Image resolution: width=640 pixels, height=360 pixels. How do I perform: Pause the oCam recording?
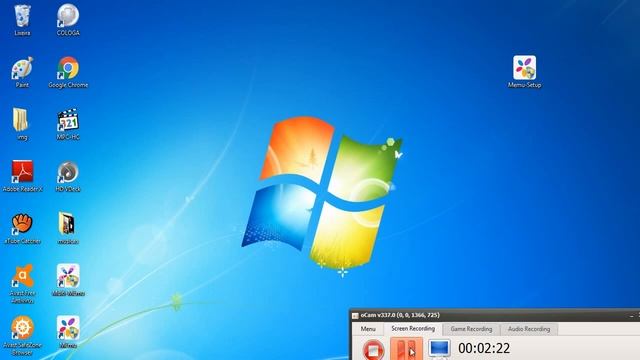406,349
